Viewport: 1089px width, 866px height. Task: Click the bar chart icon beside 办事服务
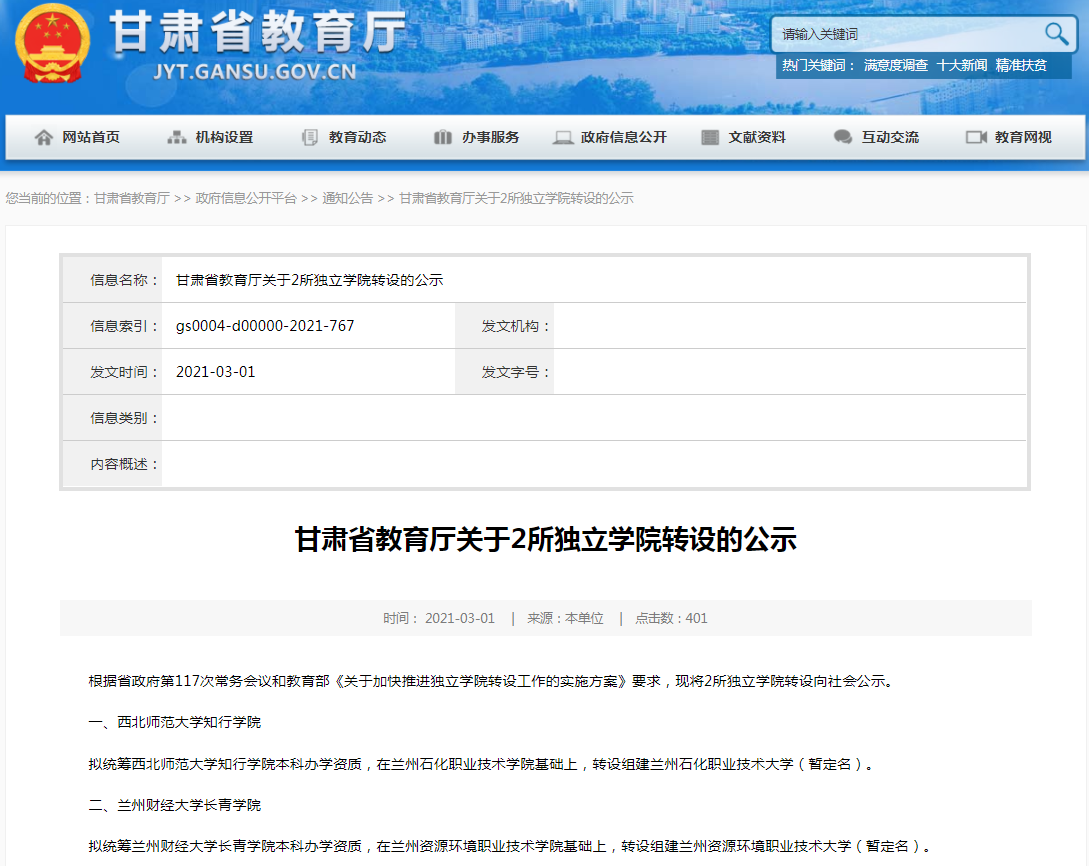tap(443, 137)
